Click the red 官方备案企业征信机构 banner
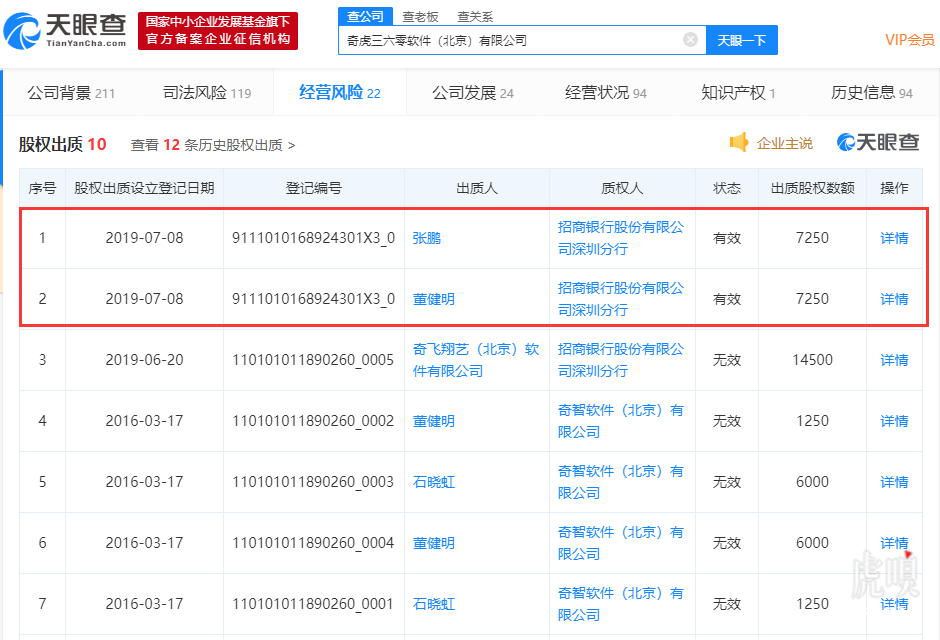Screen dimensions: 940x640 pos(218,31)
